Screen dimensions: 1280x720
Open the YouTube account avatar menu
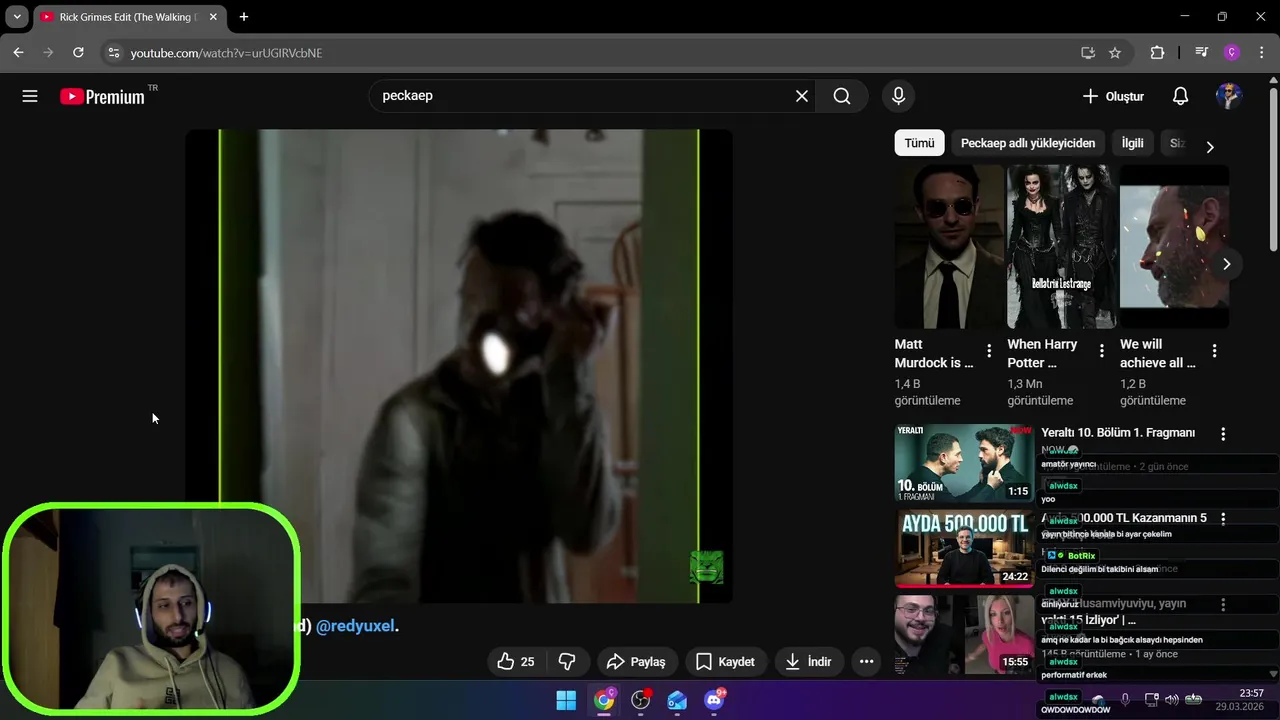(1229, 96)
